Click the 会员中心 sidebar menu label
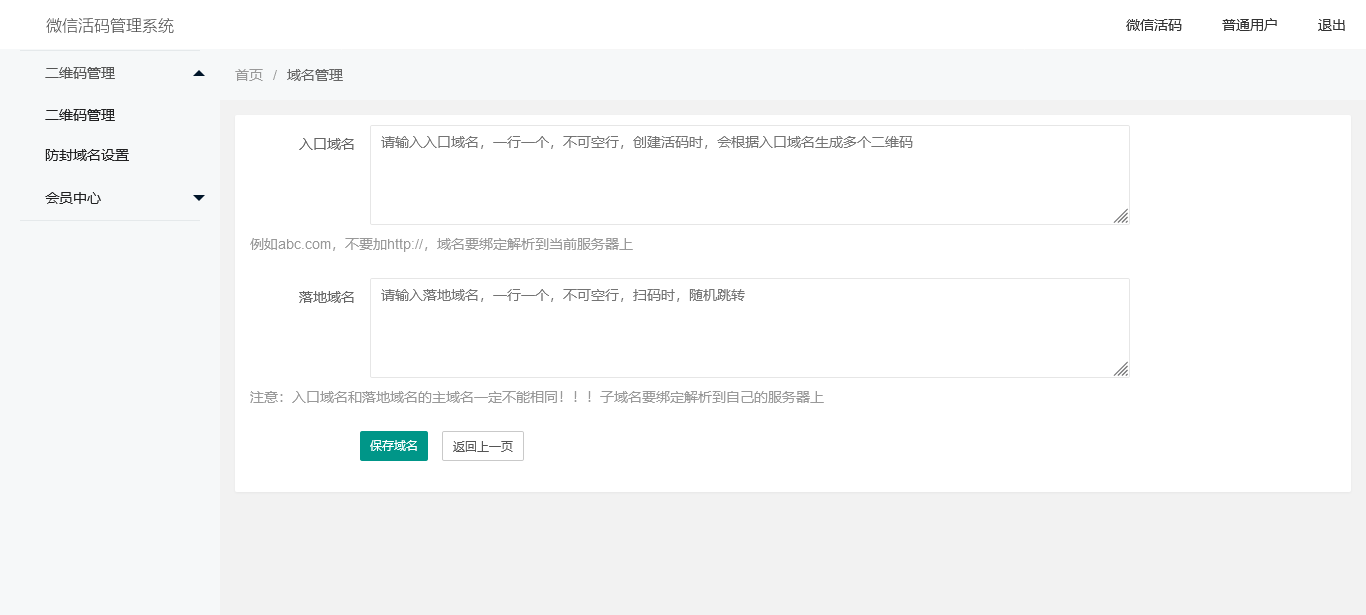This screenshot has width=1366, height=615. click(73, 198)
